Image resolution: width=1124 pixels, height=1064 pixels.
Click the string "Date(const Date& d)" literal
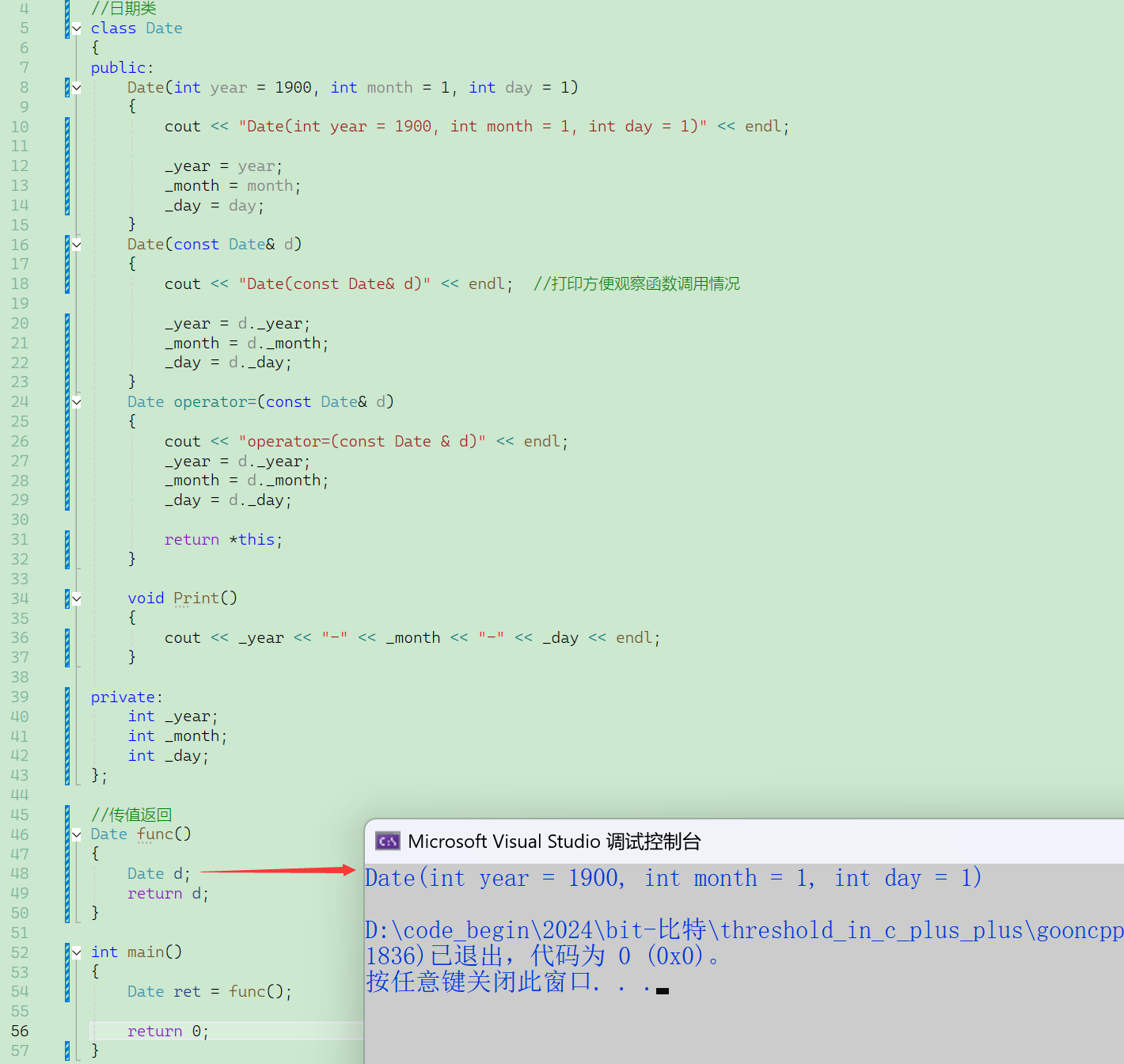pyautogui.click(x=335, y=284)
